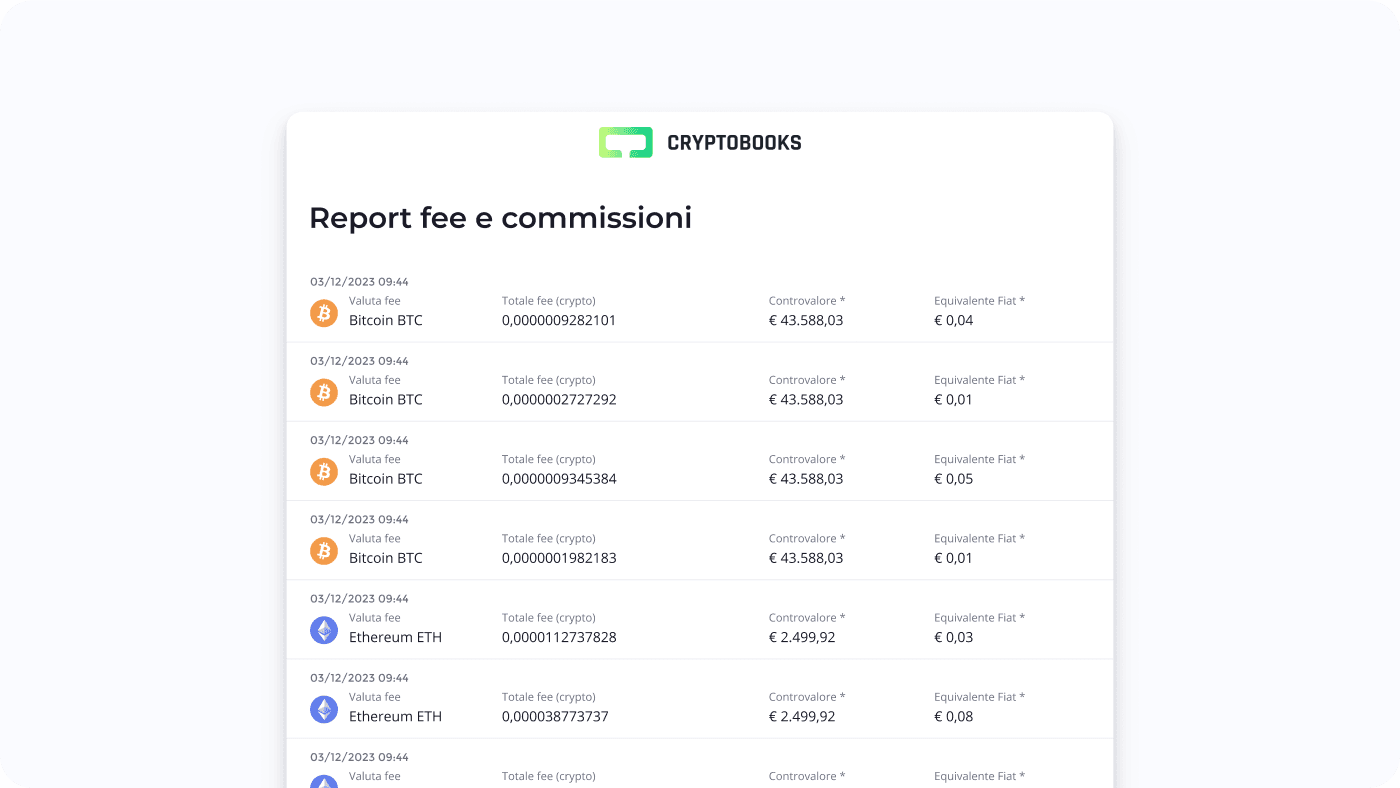1400x788 pixels.
Task: Click the Equivalente Fiat value € 0,04
Action: pos(953,321)
